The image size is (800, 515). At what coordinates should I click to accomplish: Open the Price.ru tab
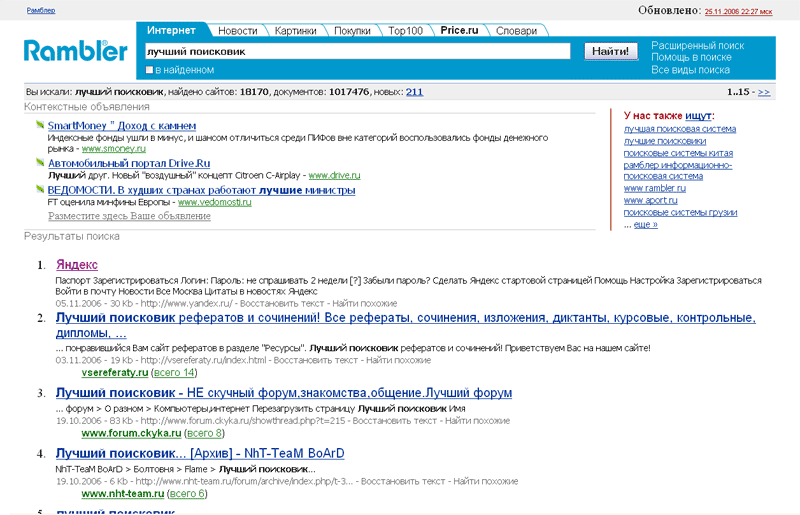point(459,31)
